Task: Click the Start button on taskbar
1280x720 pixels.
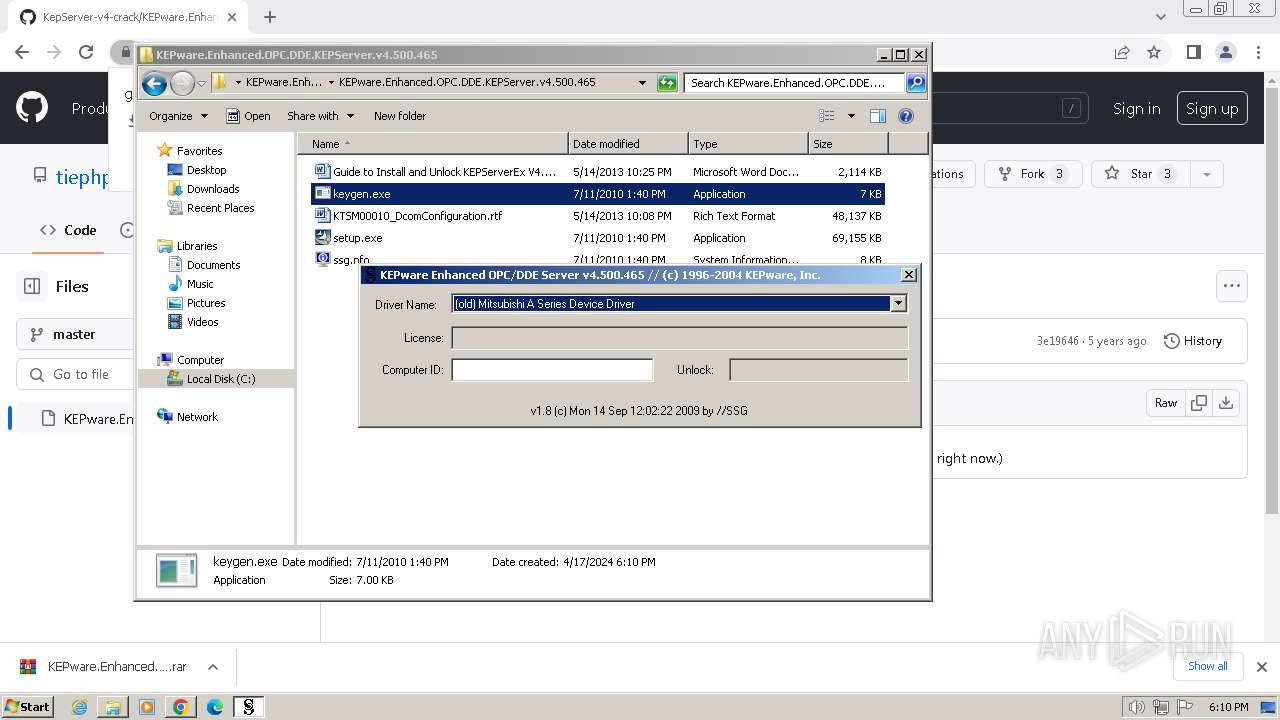Action: (x=27, y=706)
